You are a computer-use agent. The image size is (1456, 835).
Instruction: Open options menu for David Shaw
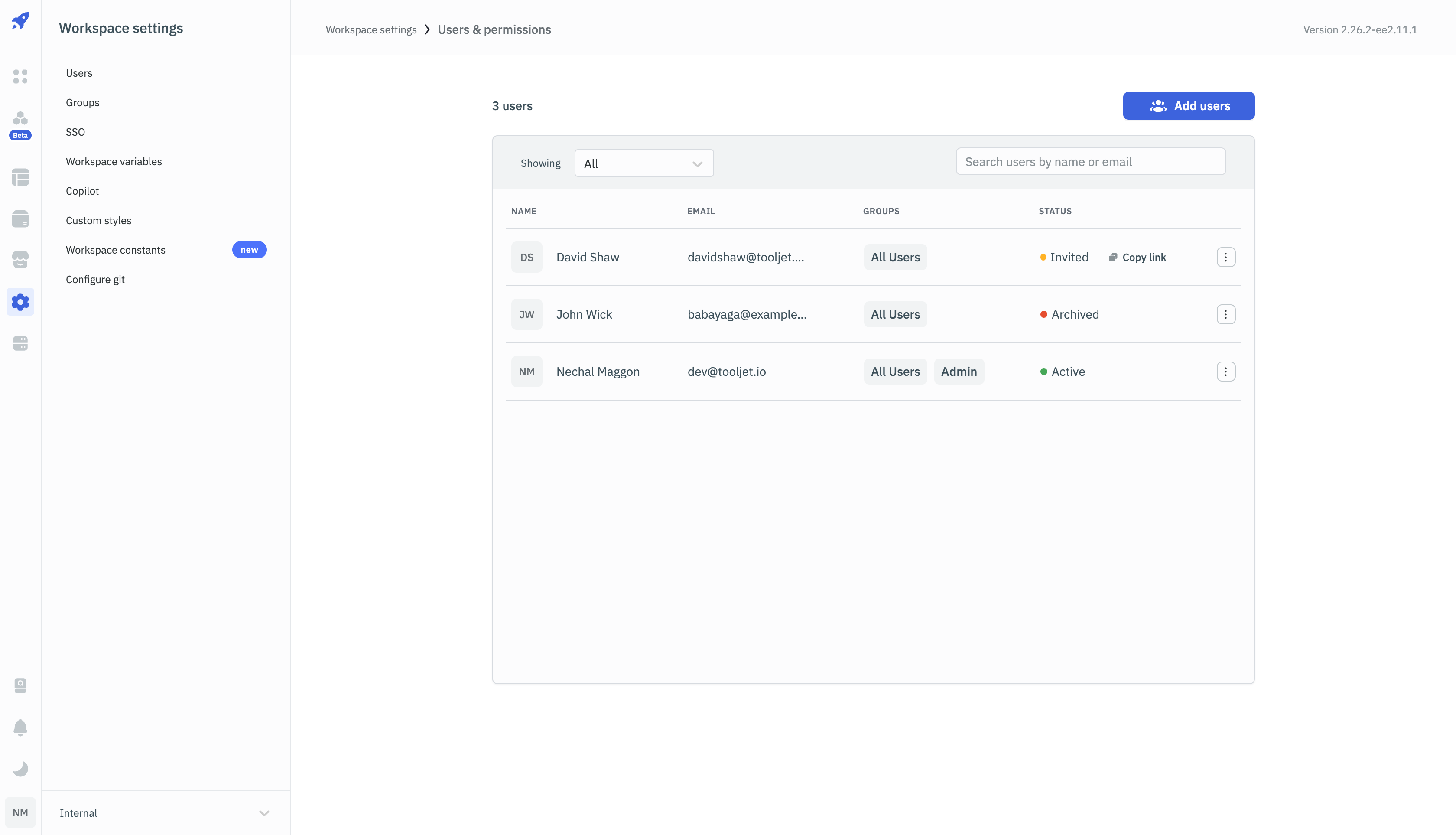[x=1225, y=257]
